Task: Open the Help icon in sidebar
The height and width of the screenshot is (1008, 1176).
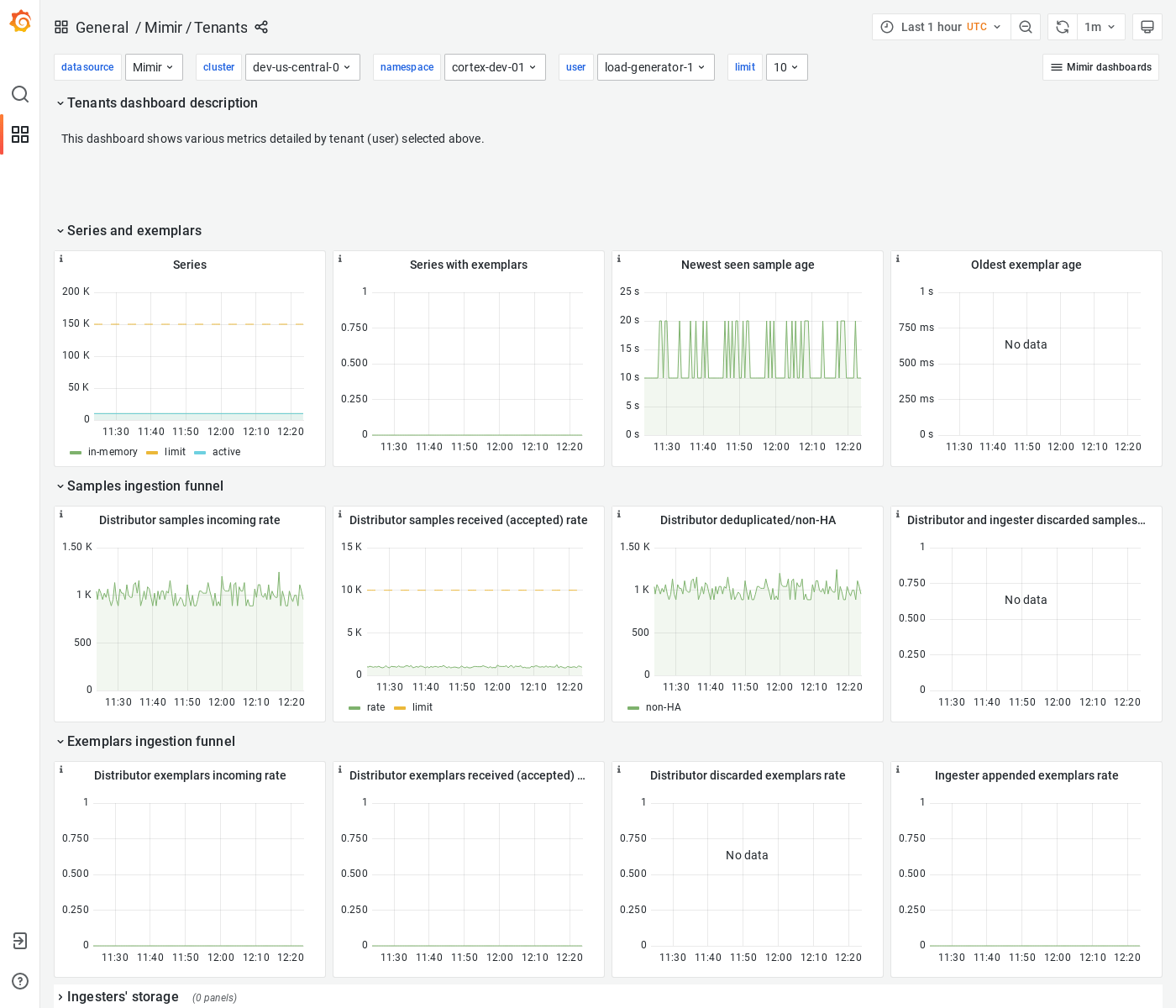Action: click(x=20, y=980)
